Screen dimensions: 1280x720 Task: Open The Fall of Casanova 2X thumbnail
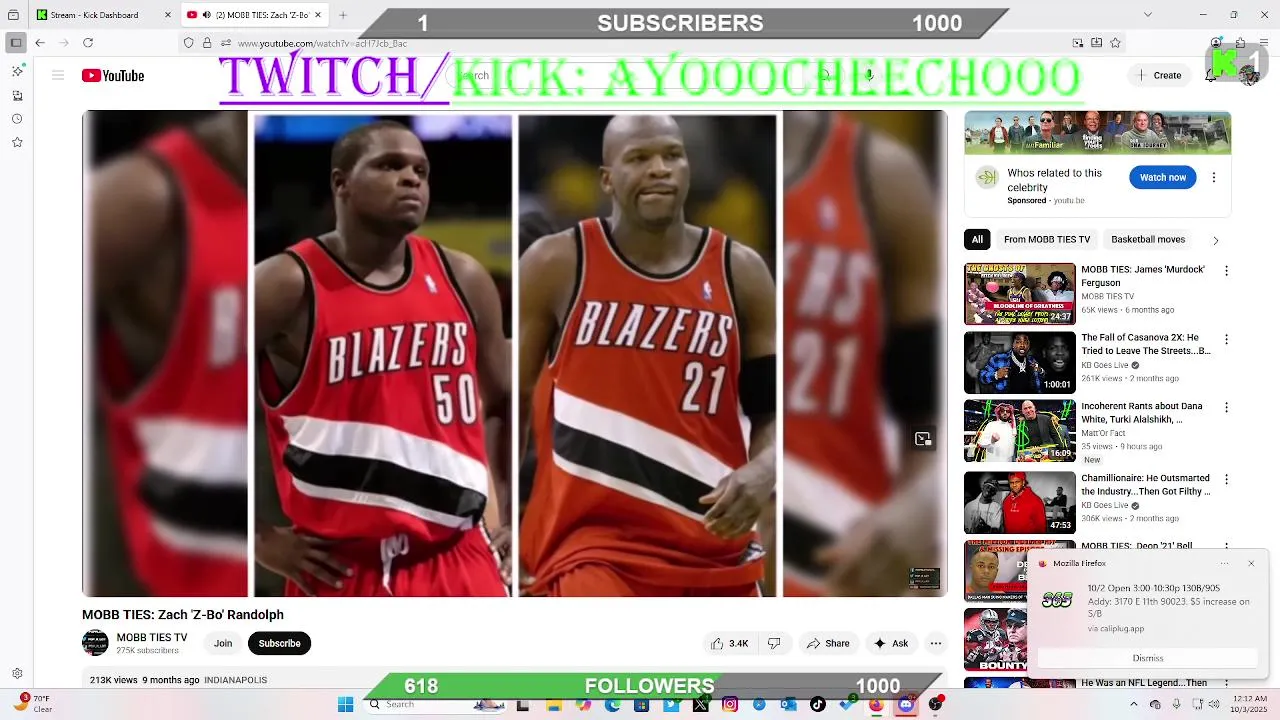[x=1020, y=362]
